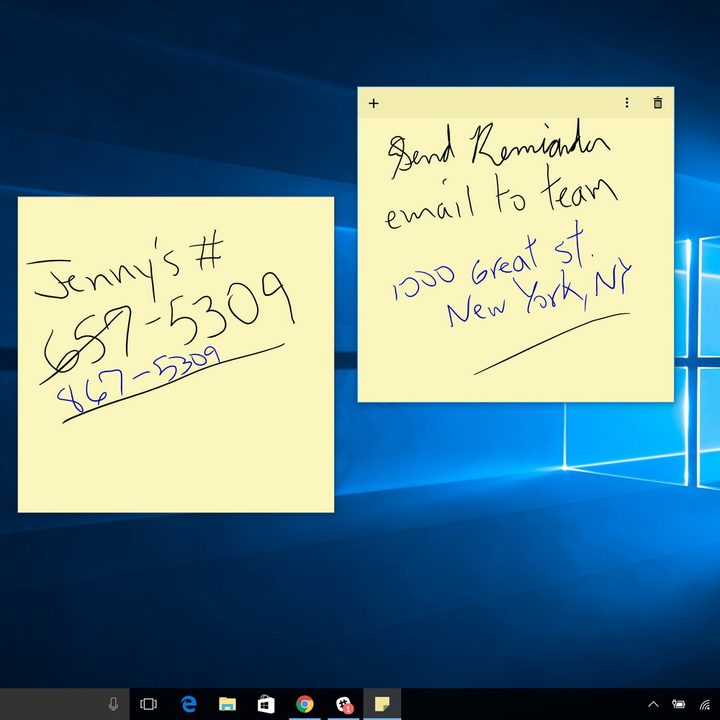Image resolution: width=720 pixels, height=720 pixels.
Task: Open the Windows Store from the taskbar
Action: click(x=266, y=704)
